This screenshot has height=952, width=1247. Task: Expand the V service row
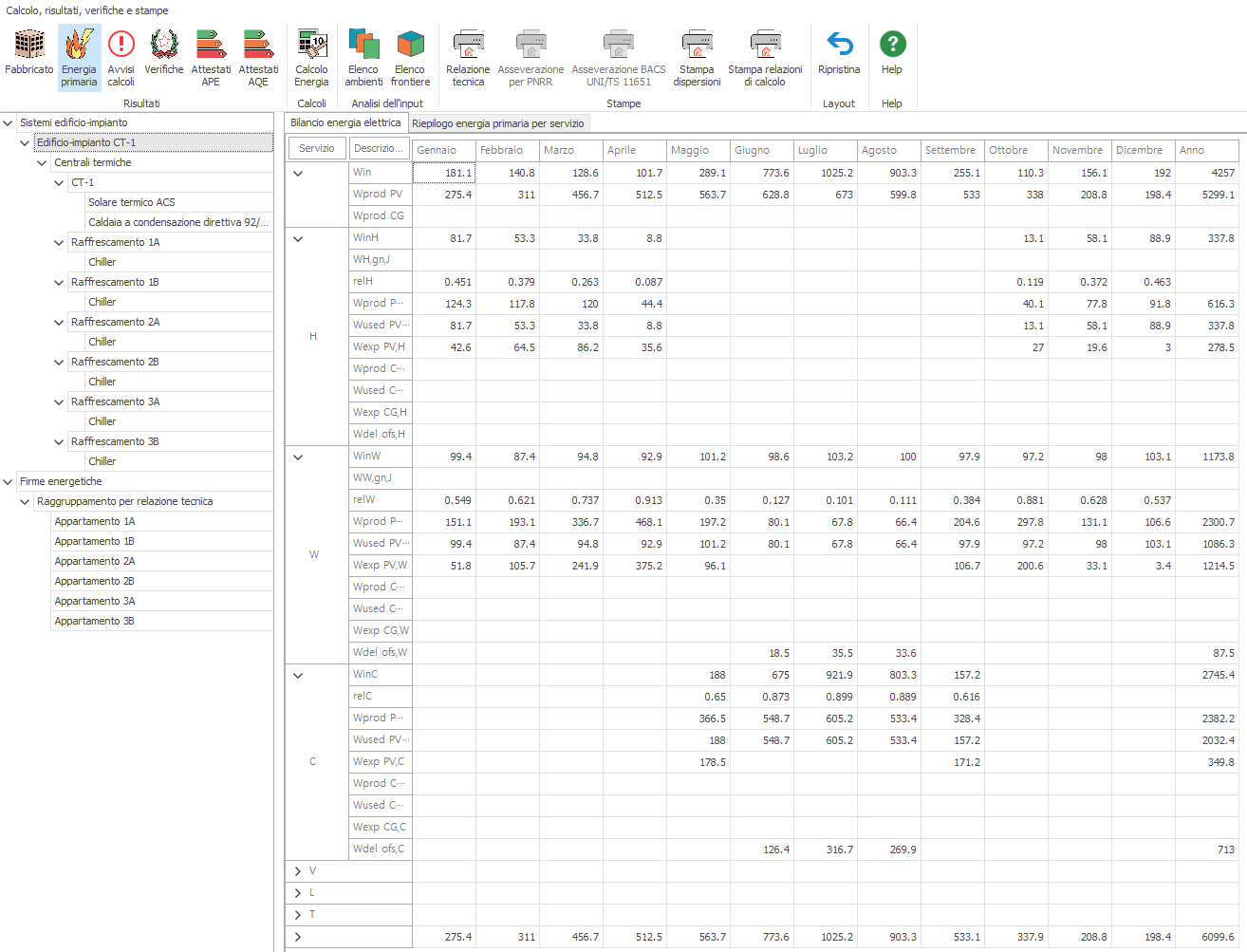pos(298,871)
